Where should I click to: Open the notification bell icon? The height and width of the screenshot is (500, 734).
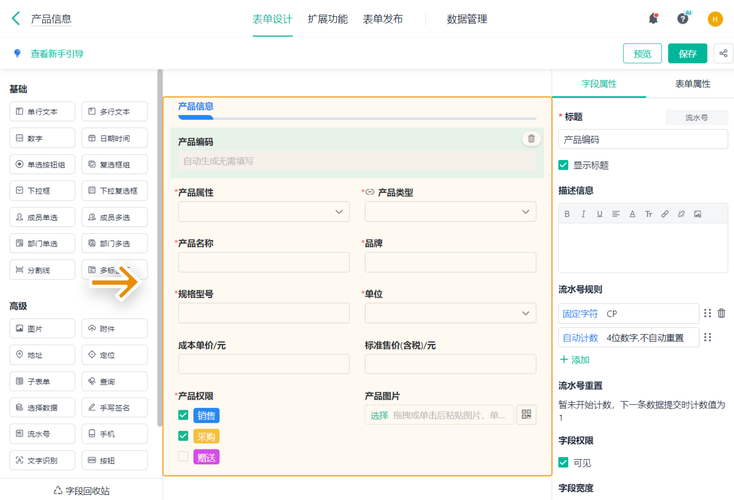[x=653, y=19]
